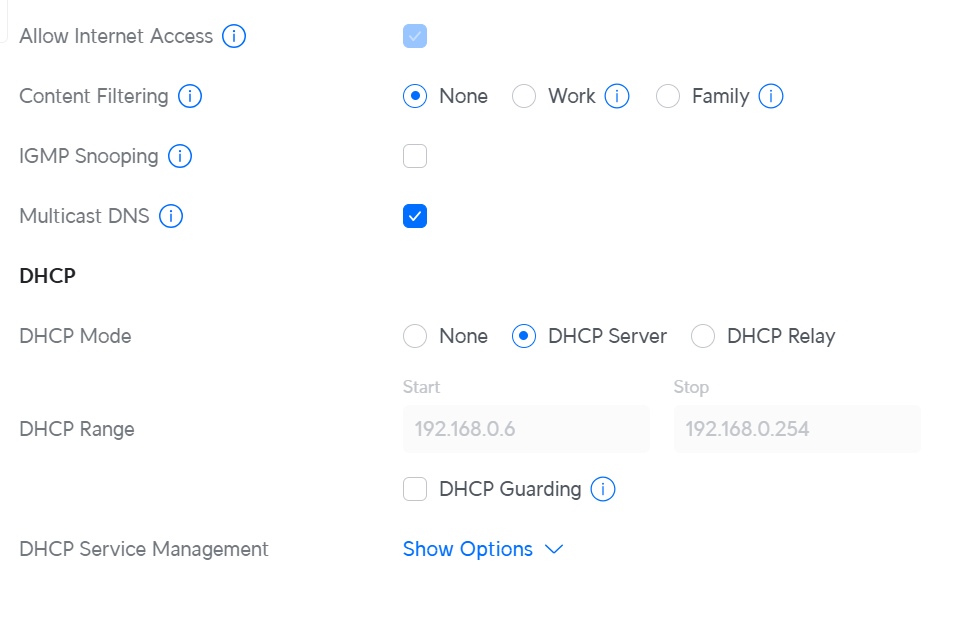Choose Work content filtering
This screenshot has width=970, height=627.
[524, 97]
